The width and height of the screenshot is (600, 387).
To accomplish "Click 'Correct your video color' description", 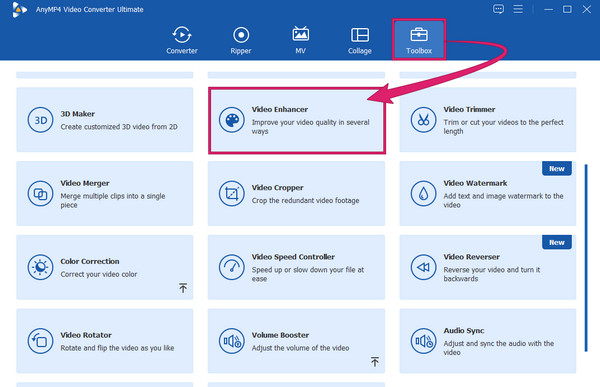I will click(x=99, y=274).
